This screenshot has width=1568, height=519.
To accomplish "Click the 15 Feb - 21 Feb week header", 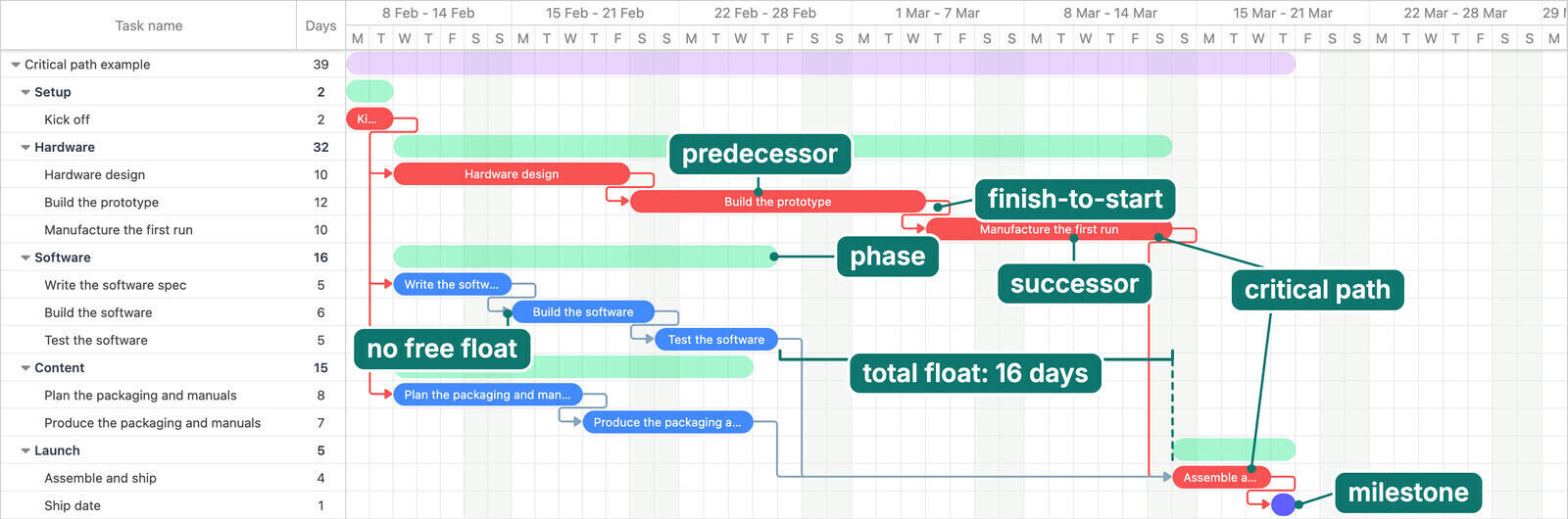I will click(595, 13).
